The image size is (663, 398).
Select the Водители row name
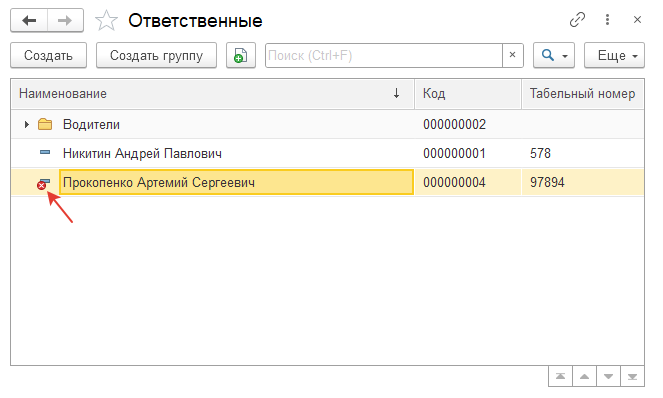91,124
